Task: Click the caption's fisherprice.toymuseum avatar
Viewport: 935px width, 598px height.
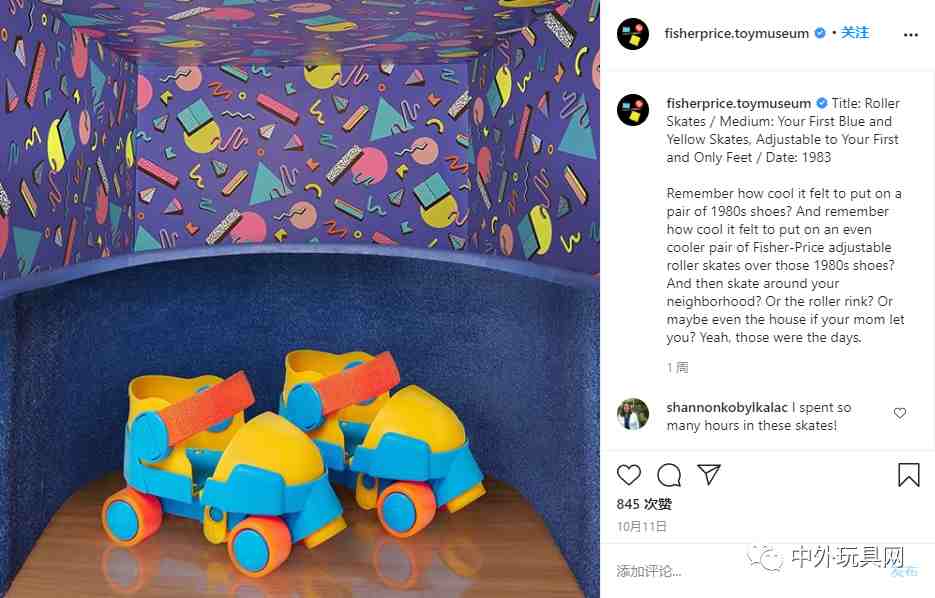Action: tap(633, 110)
